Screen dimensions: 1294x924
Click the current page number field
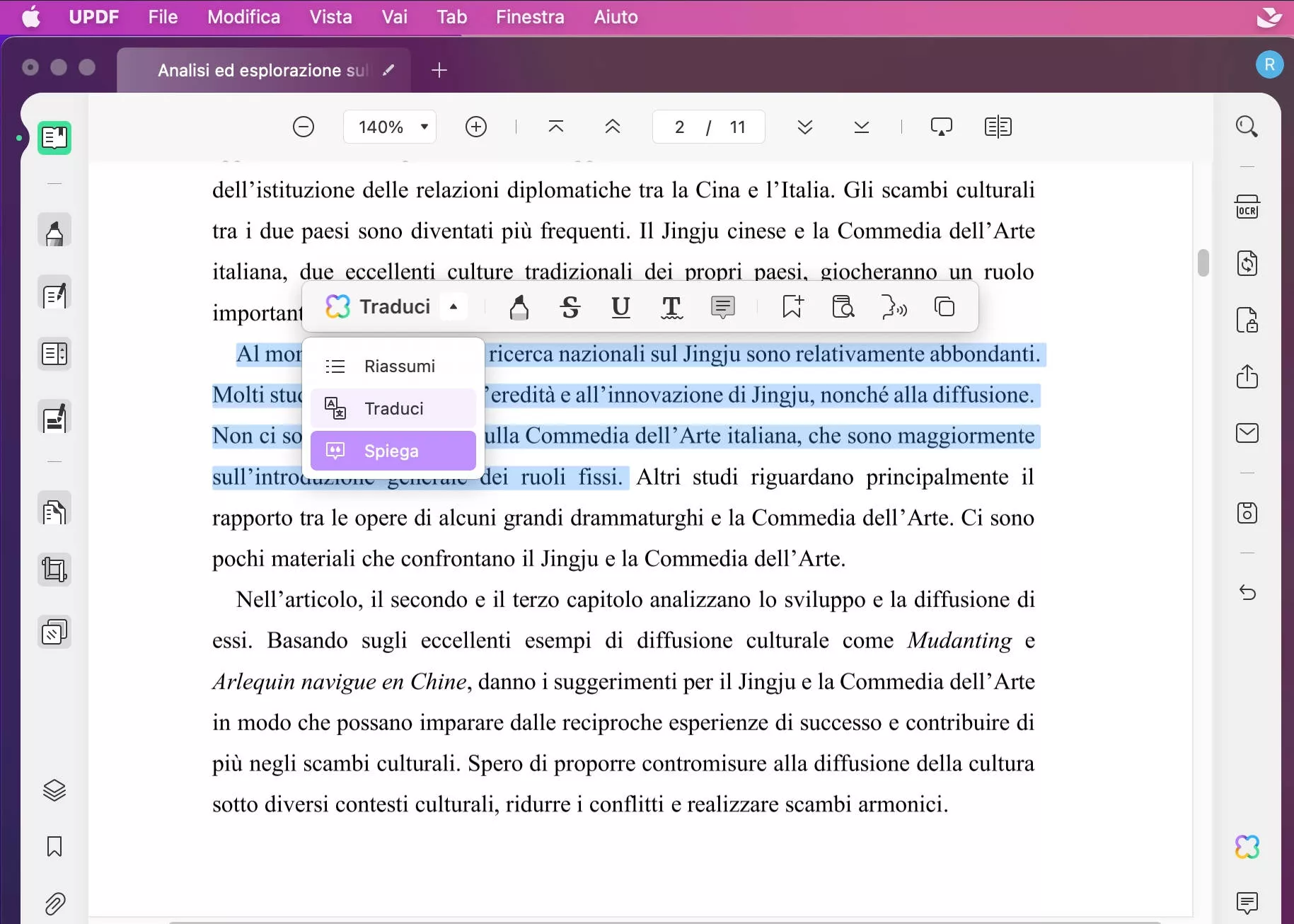(x=679, y=127)
